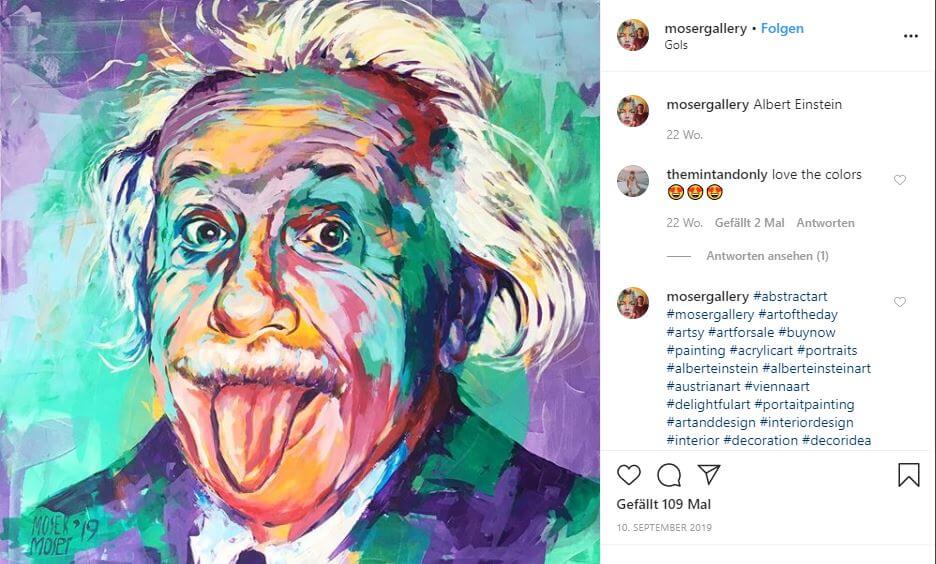Open comment bubble icon
This screenshot has height=564, width=936.
[669, 475]
